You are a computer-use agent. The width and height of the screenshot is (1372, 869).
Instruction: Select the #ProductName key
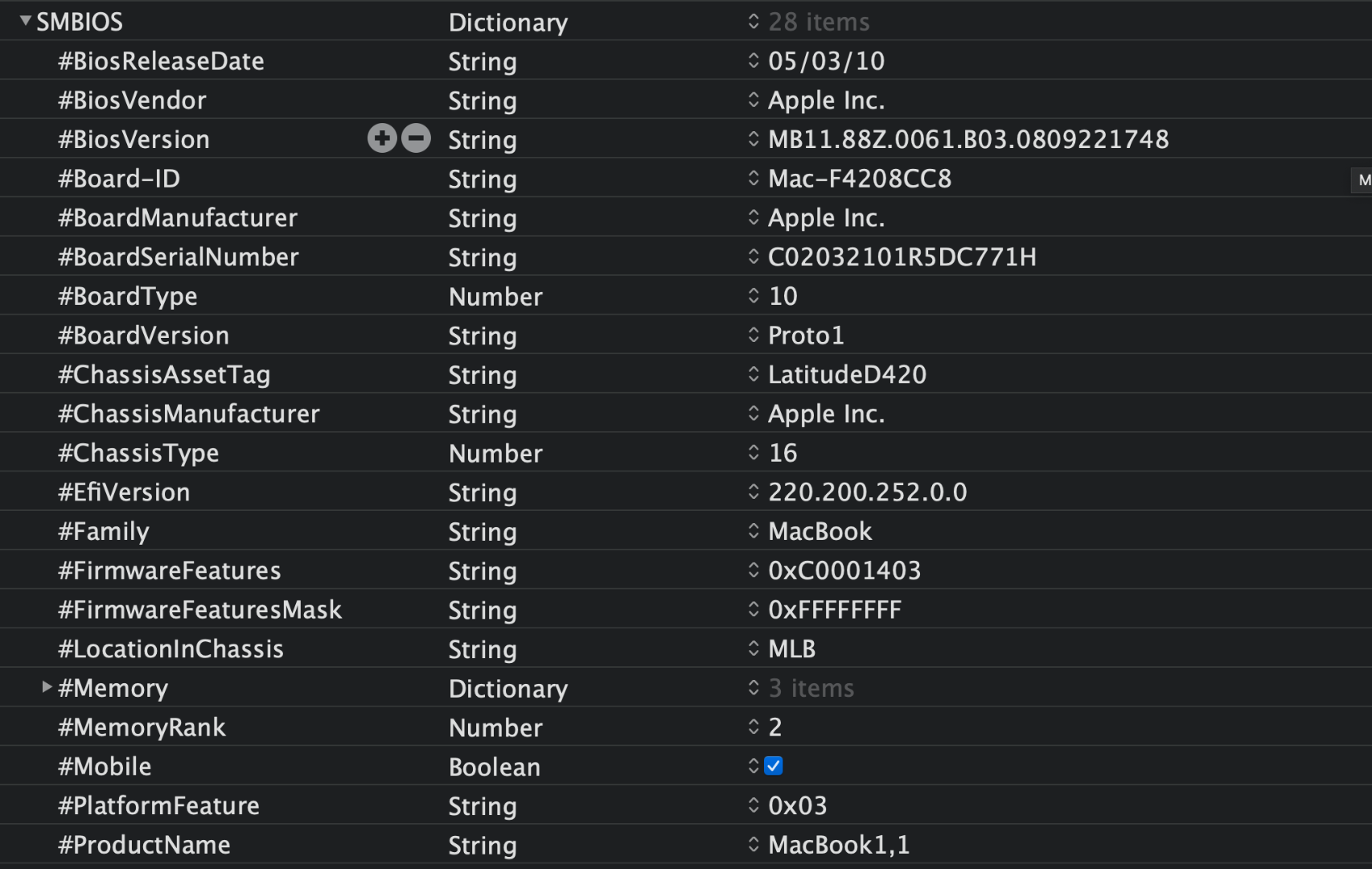point(144,845)
